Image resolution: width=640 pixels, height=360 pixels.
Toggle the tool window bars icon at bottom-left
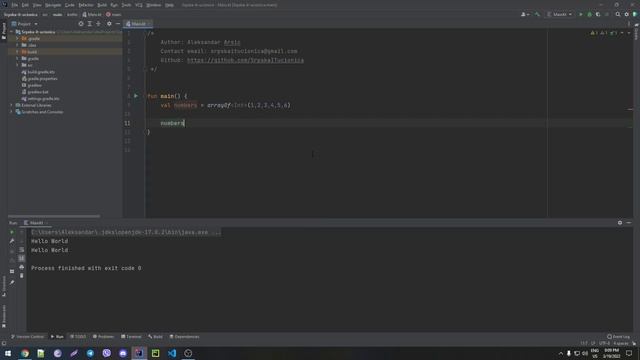tap(4, 343)
